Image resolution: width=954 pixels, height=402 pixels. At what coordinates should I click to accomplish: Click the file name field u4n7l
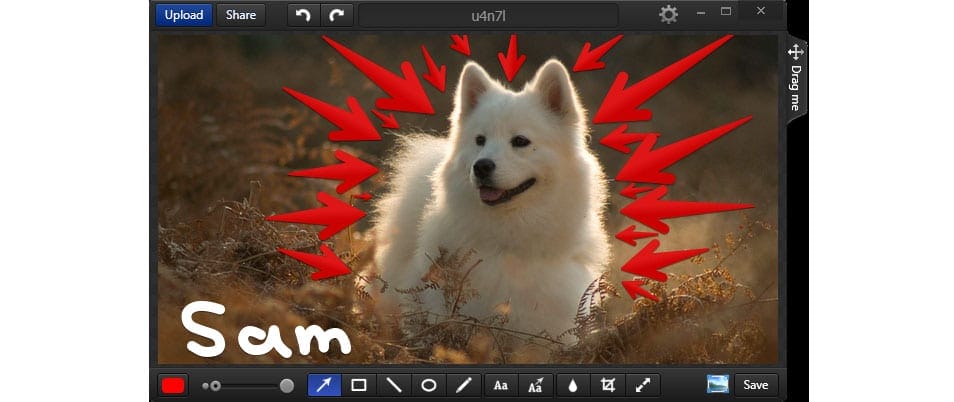click(488, 15)
